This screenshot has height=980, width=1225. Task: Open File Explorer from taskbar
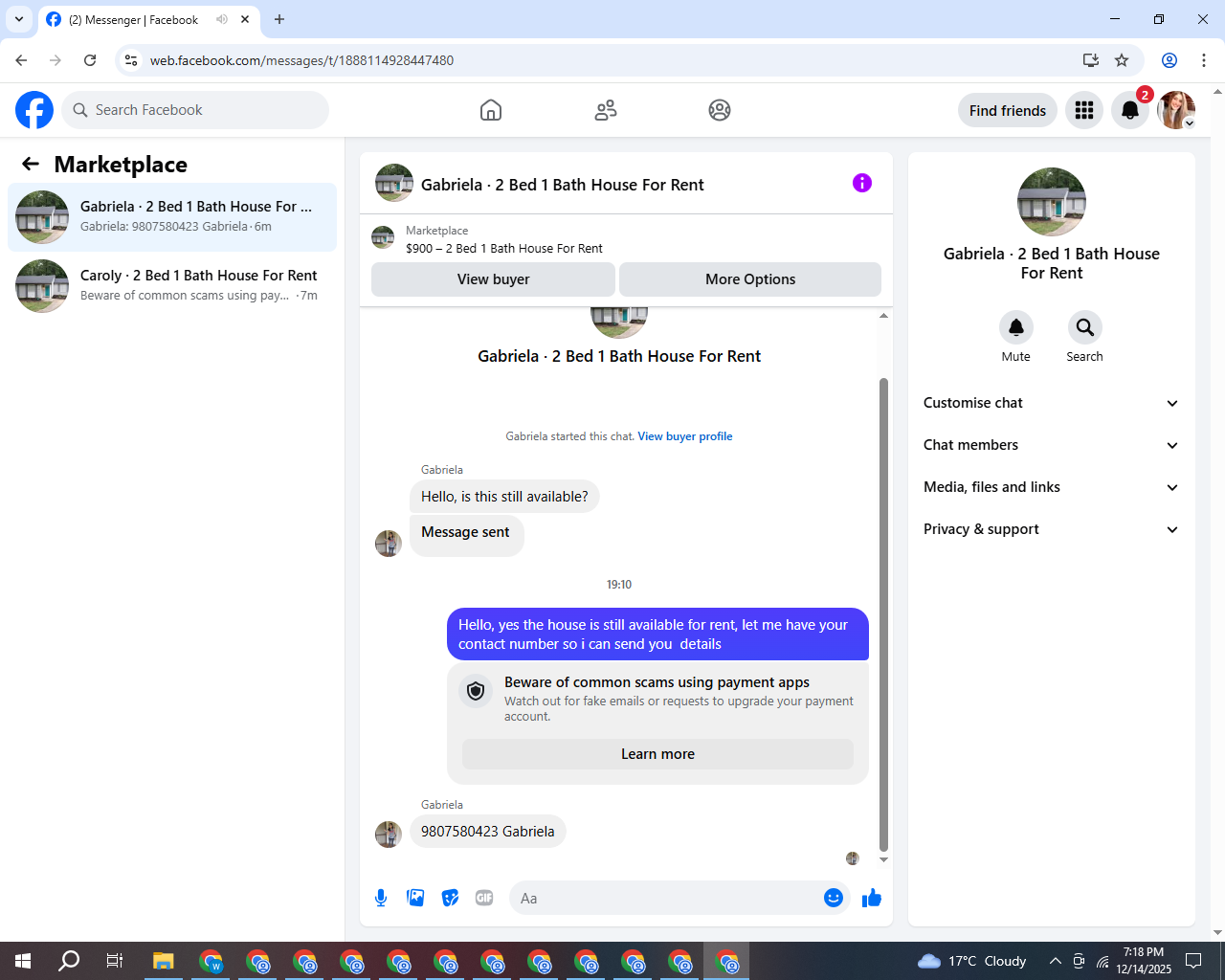pos(164,961)
